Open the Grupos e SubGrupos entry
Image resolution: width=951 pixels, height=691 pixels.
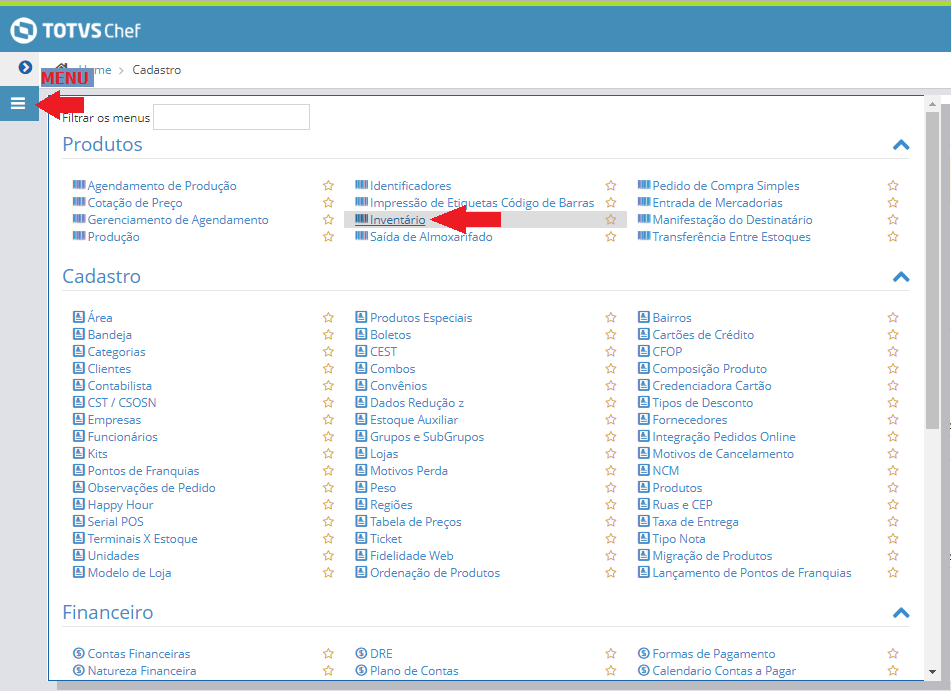click(427, 436)
